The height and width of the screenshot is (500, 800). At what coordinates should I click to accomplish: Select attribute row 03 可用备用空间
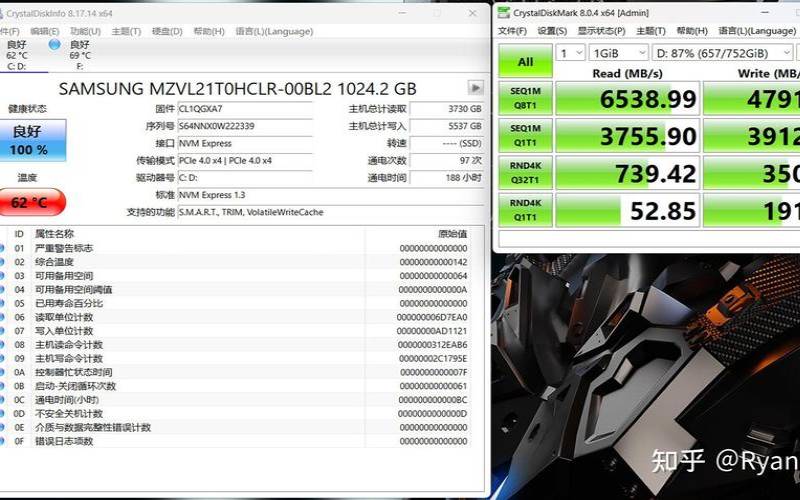[x=235, y=276]
